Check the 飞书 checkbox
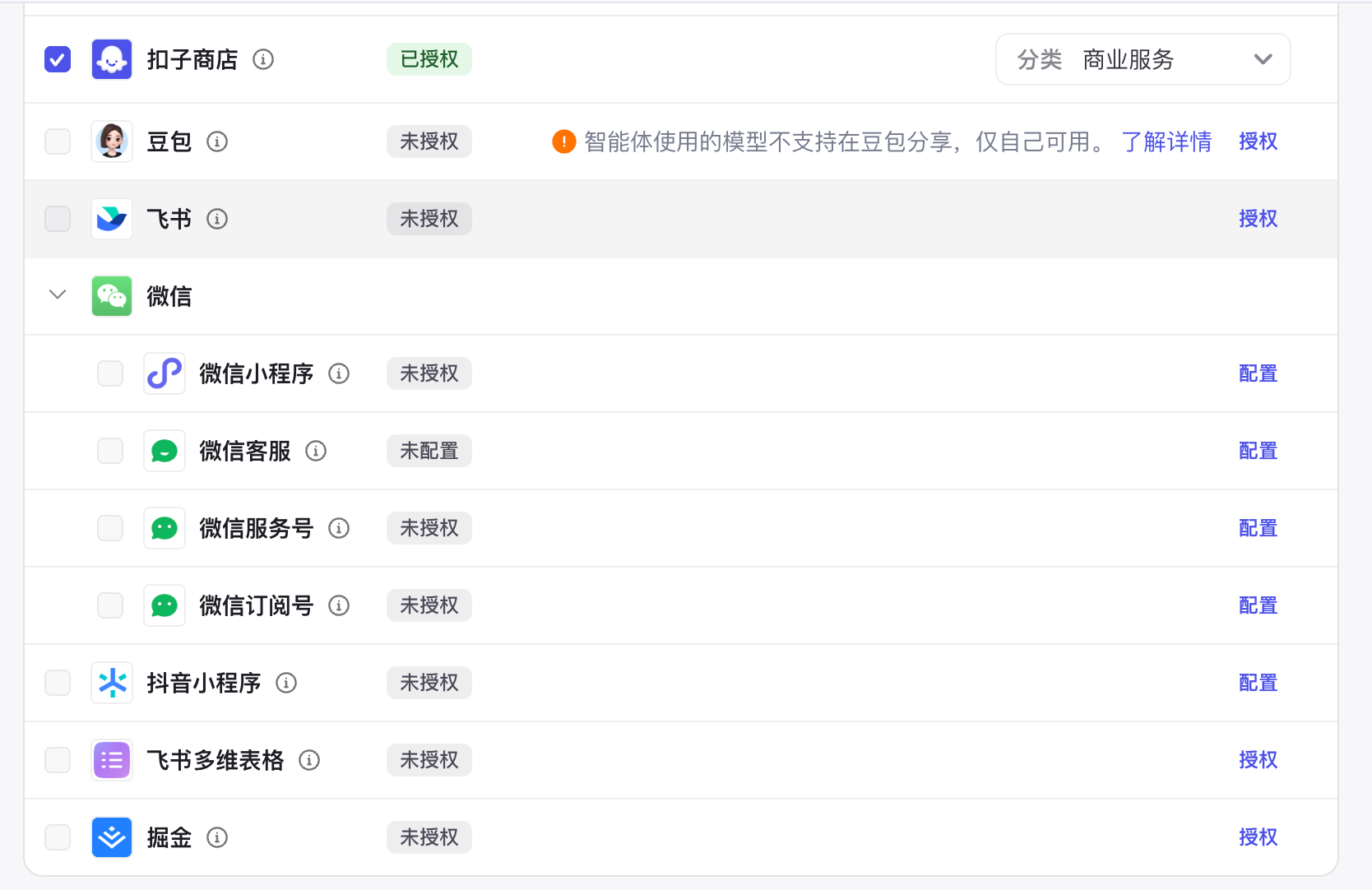The image size is (1372, 890). (58, 219)
